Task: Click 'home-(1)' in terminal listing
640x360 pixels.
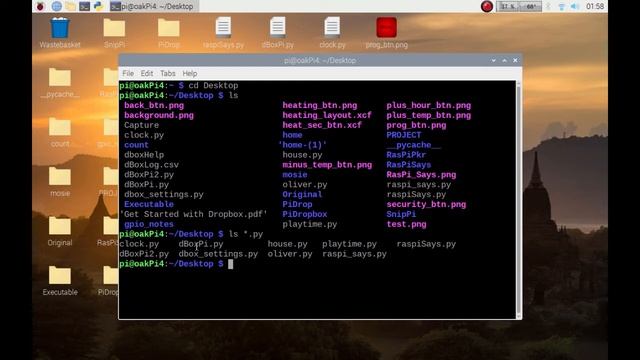Action: (x=302, y=145)
